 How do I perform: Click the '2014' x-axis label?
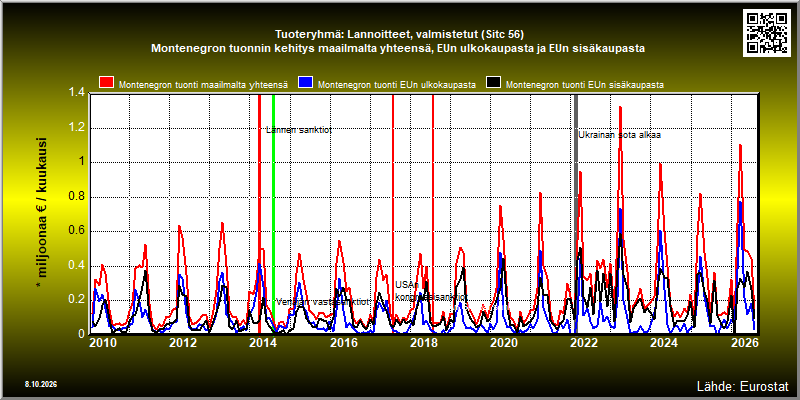click(263, 343)
